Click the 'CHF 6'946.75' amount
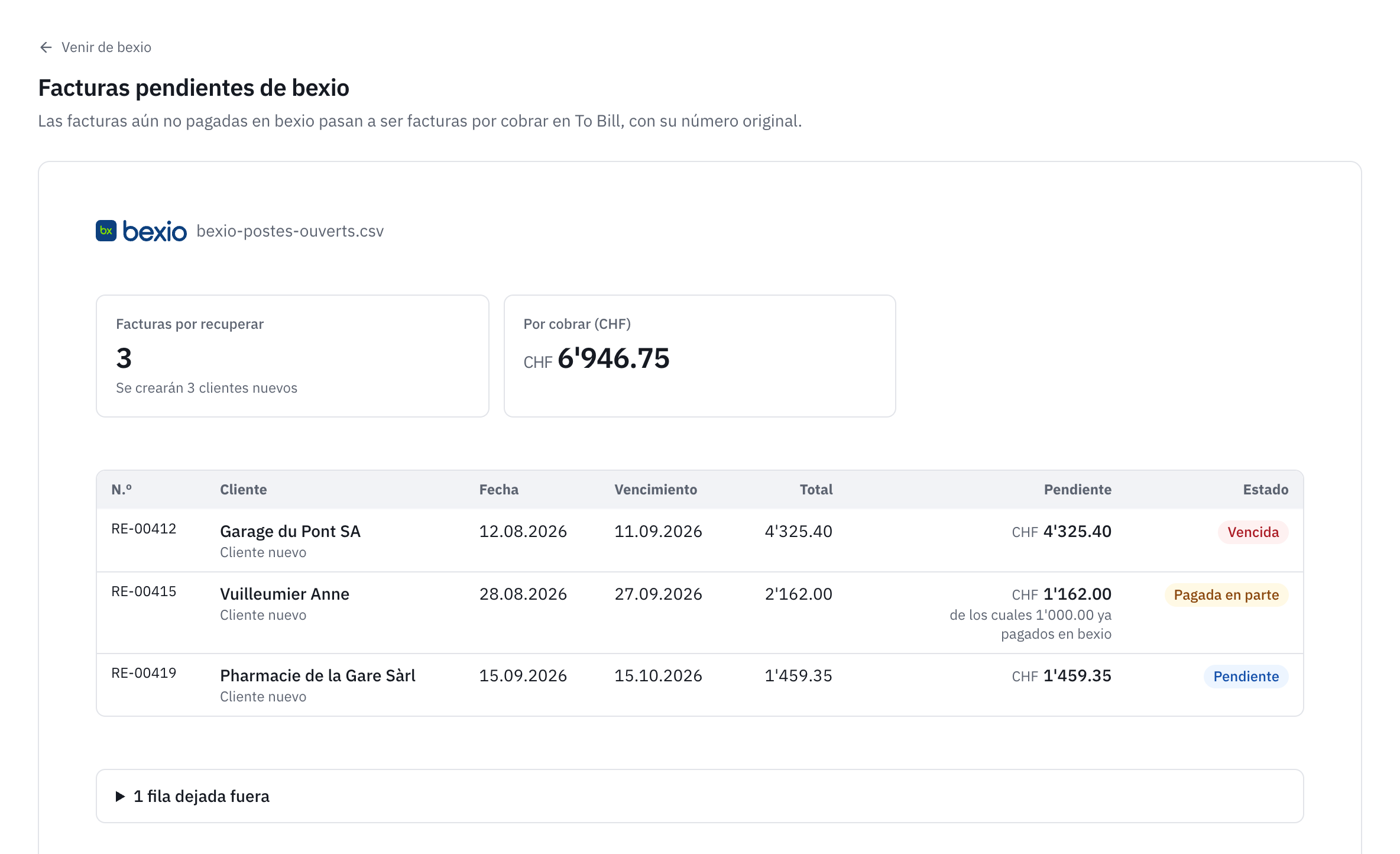Screen dimensions: 1400x854 point(597,358)
